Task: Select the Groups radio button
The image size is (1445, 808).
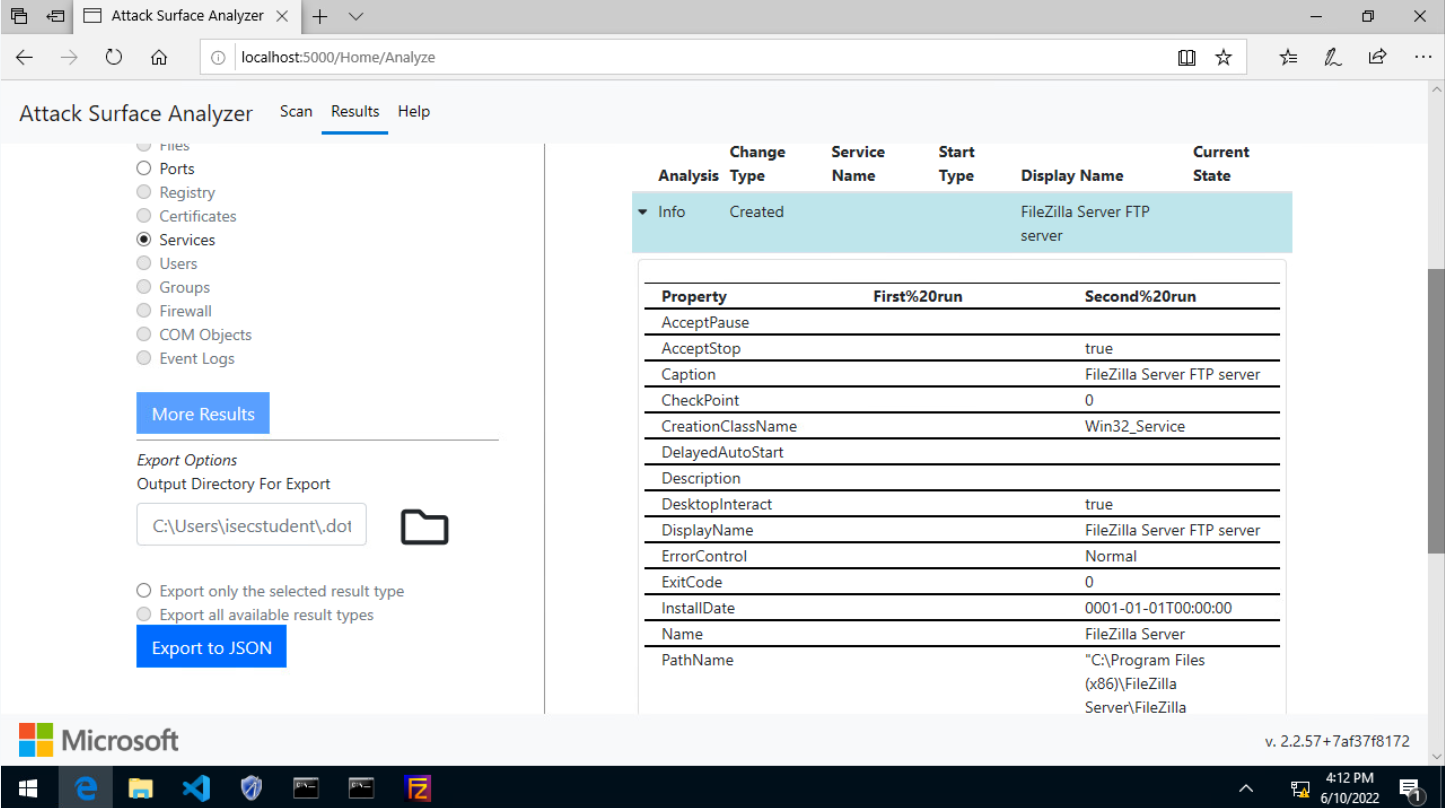Action: tap(144, 287)
